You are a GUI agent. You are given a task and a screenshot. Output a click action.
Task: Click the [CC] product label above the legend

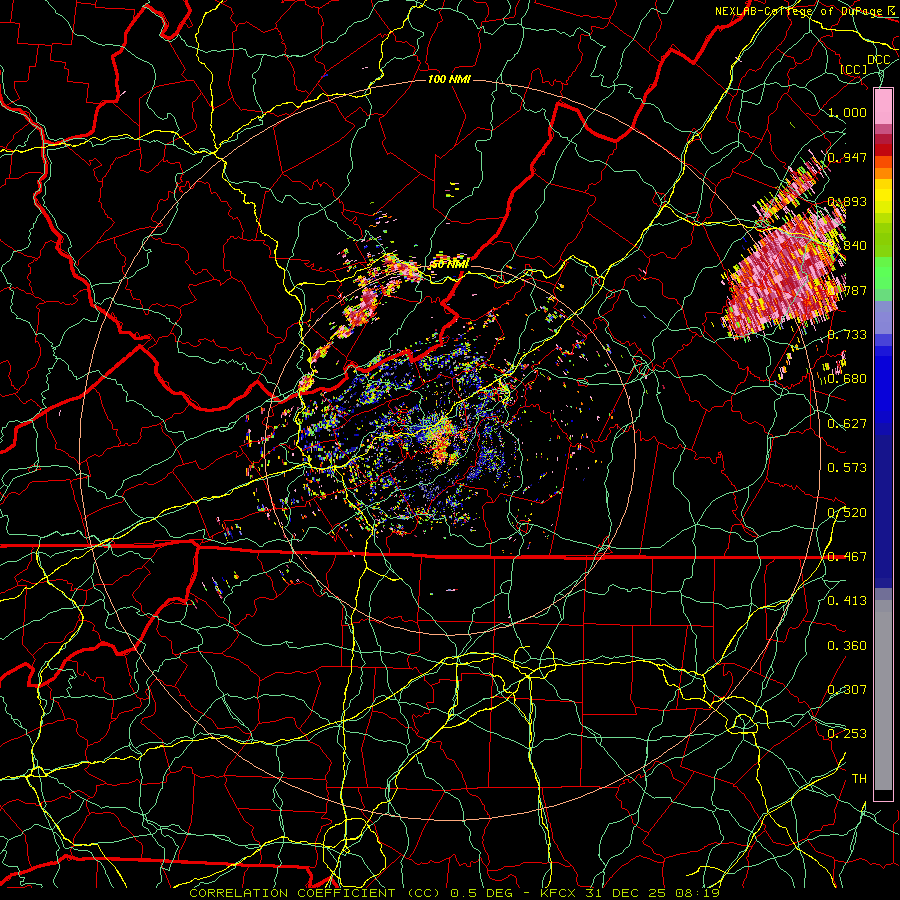pos(854,69)
